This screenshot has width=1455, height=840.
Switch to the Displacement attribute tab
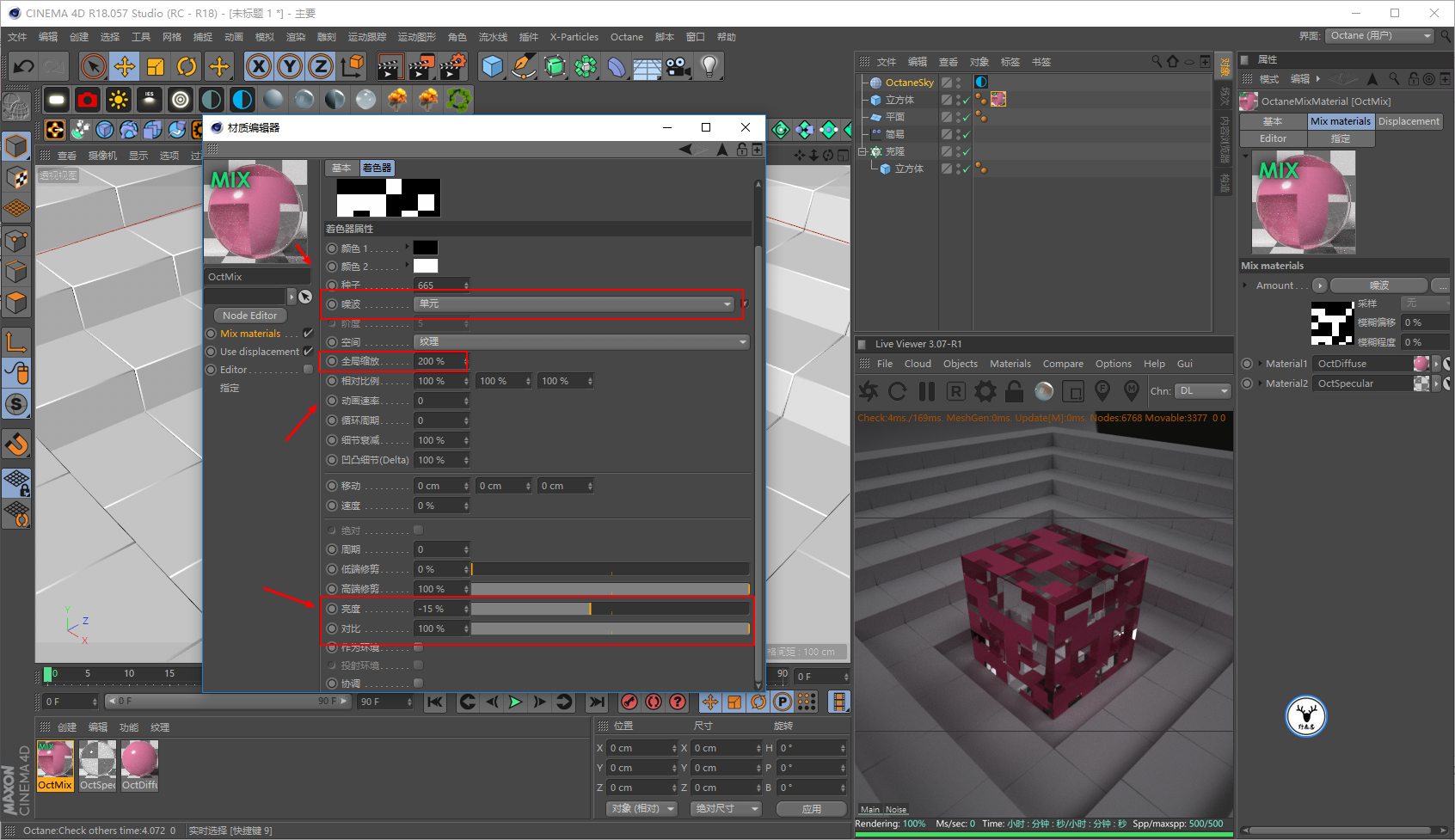point(1409,121)
